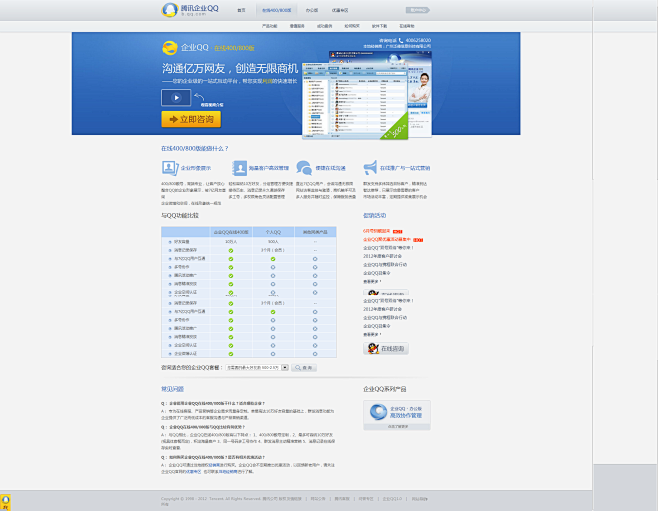Open the 企业QQ·办公版 高效协作管理 product card
The width and height of the screenshot is (658, 511).
[397, 415]
